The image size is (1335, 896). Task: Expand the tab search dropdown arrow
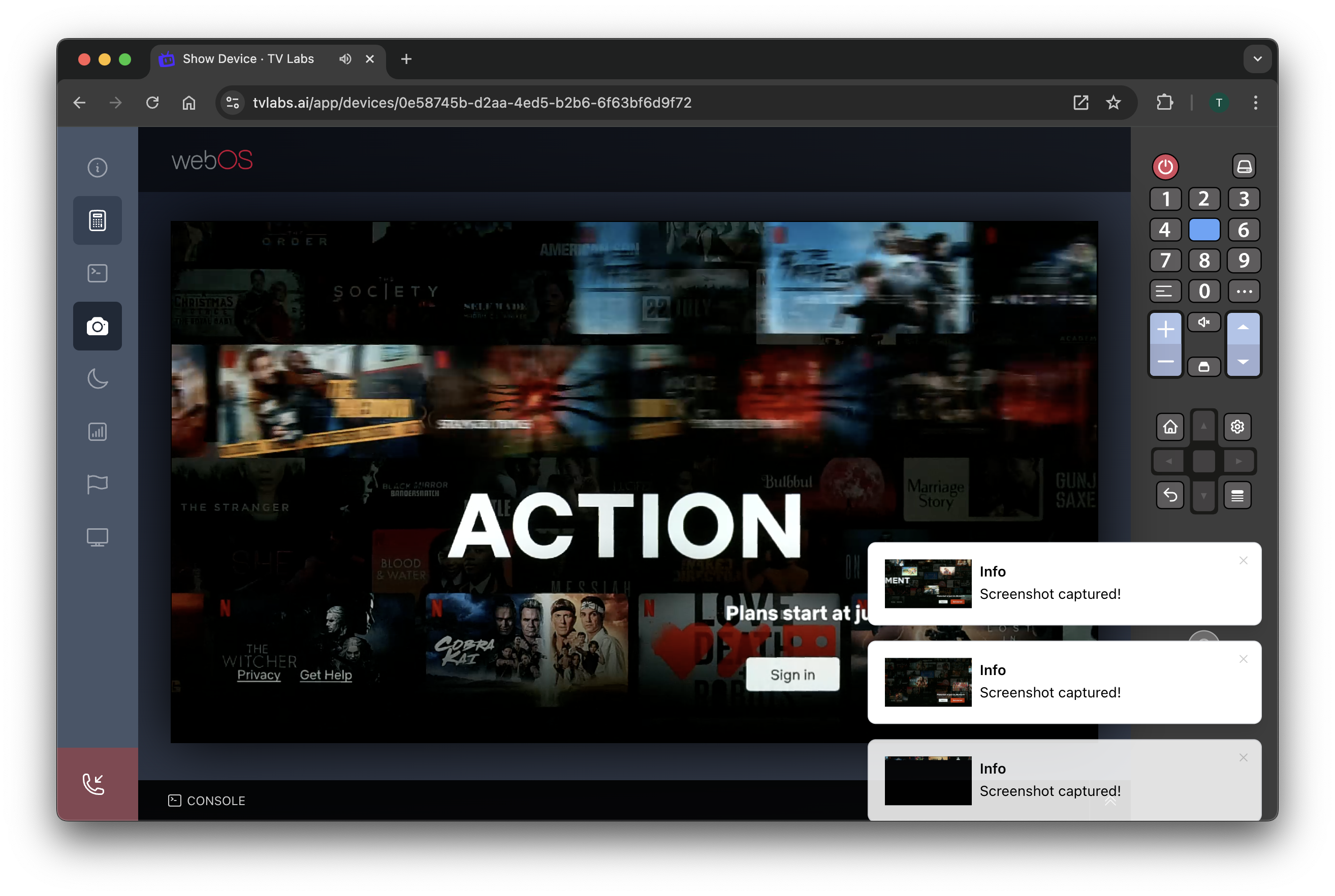(1257, 59)
